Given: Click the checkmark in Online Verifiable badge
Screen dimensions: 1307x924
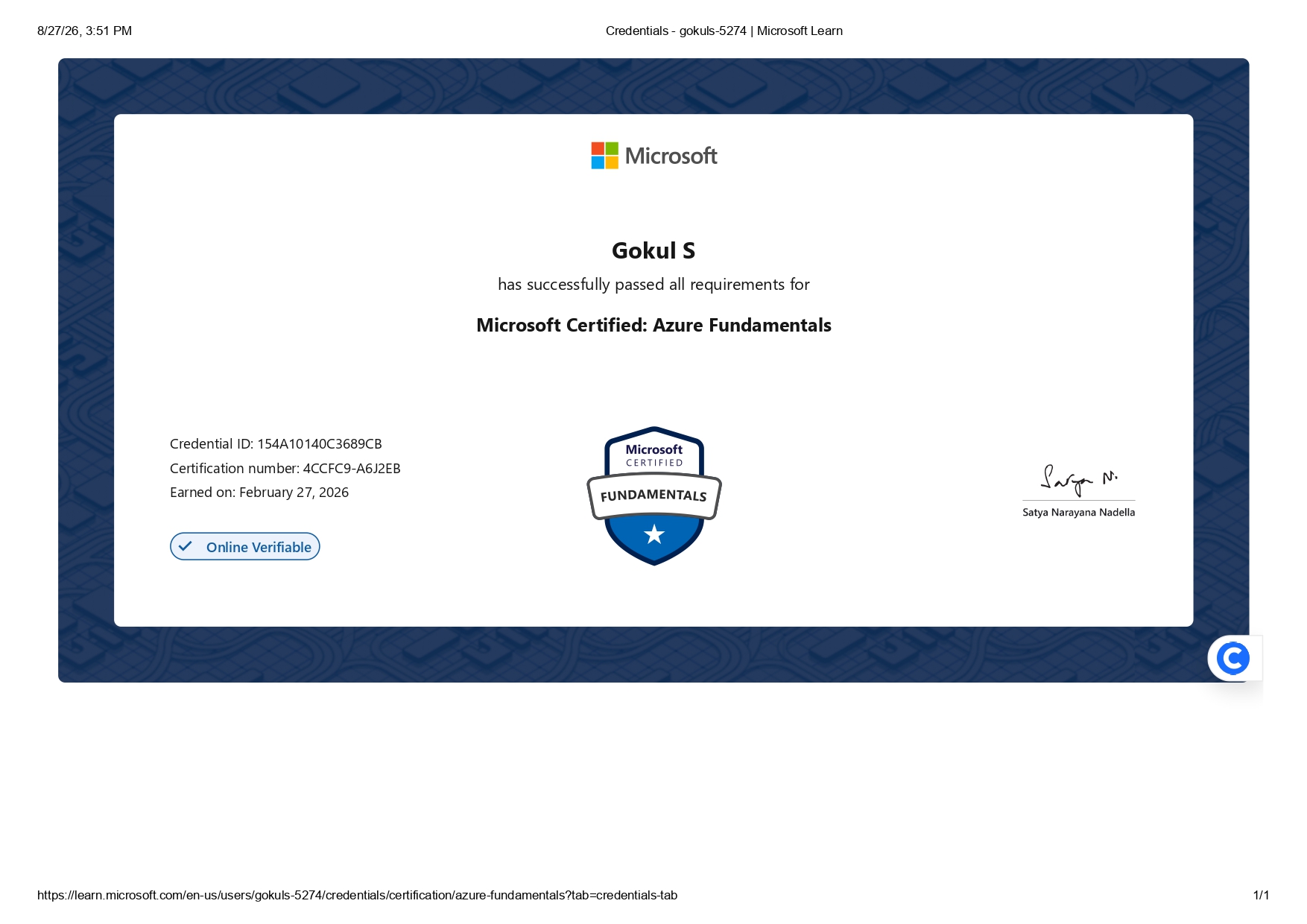Looking at the screenshot, I should point(186,546).
